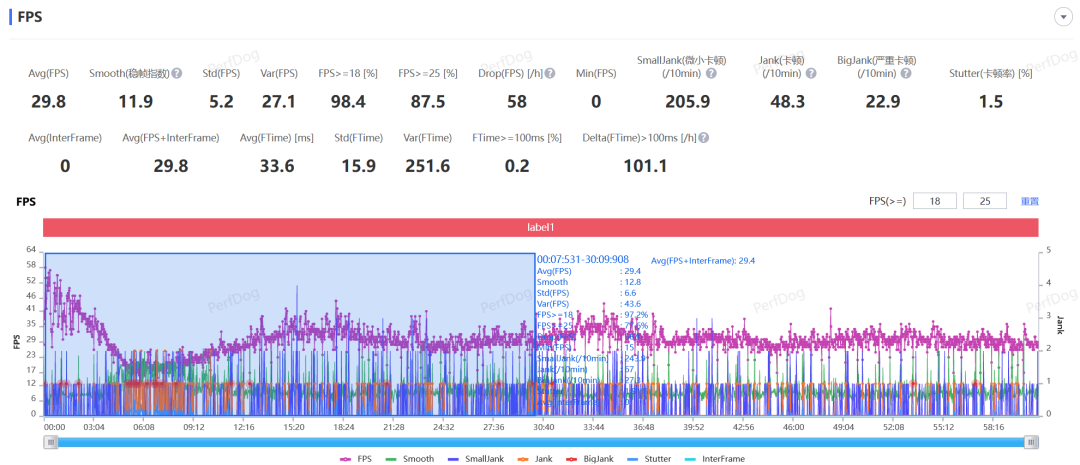Click help icon beside Delta(FTime)>100ms
This screenshot has height=465, width=1080.
tap(703, 138)
